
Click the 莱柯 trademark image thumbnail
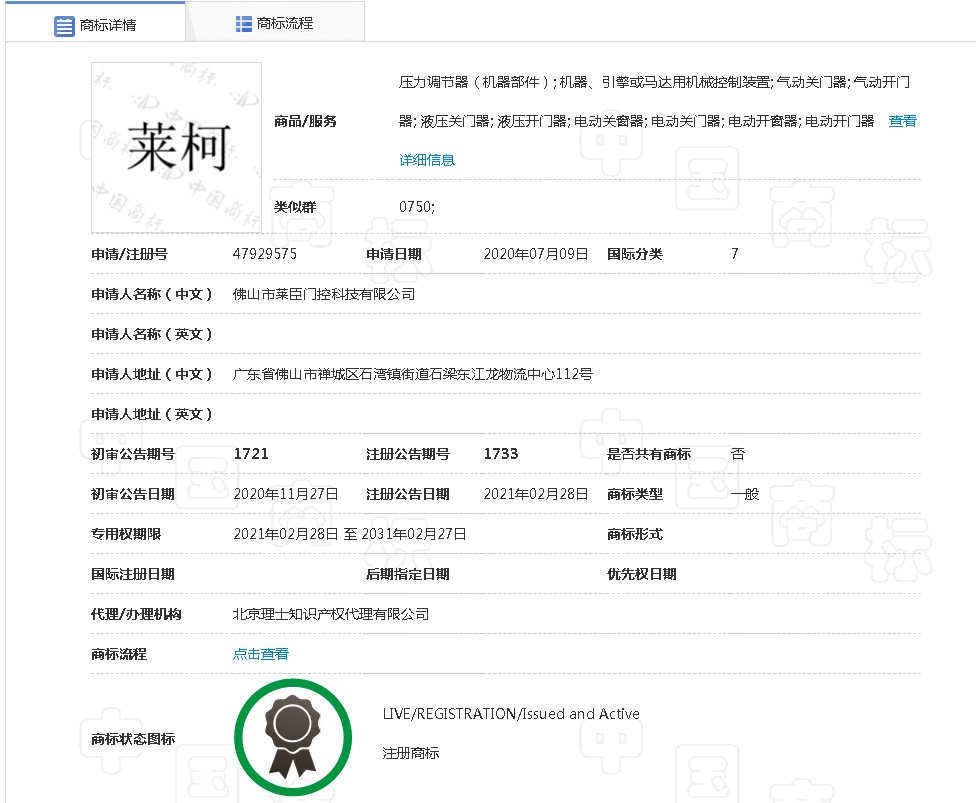(x=176, y=148)
